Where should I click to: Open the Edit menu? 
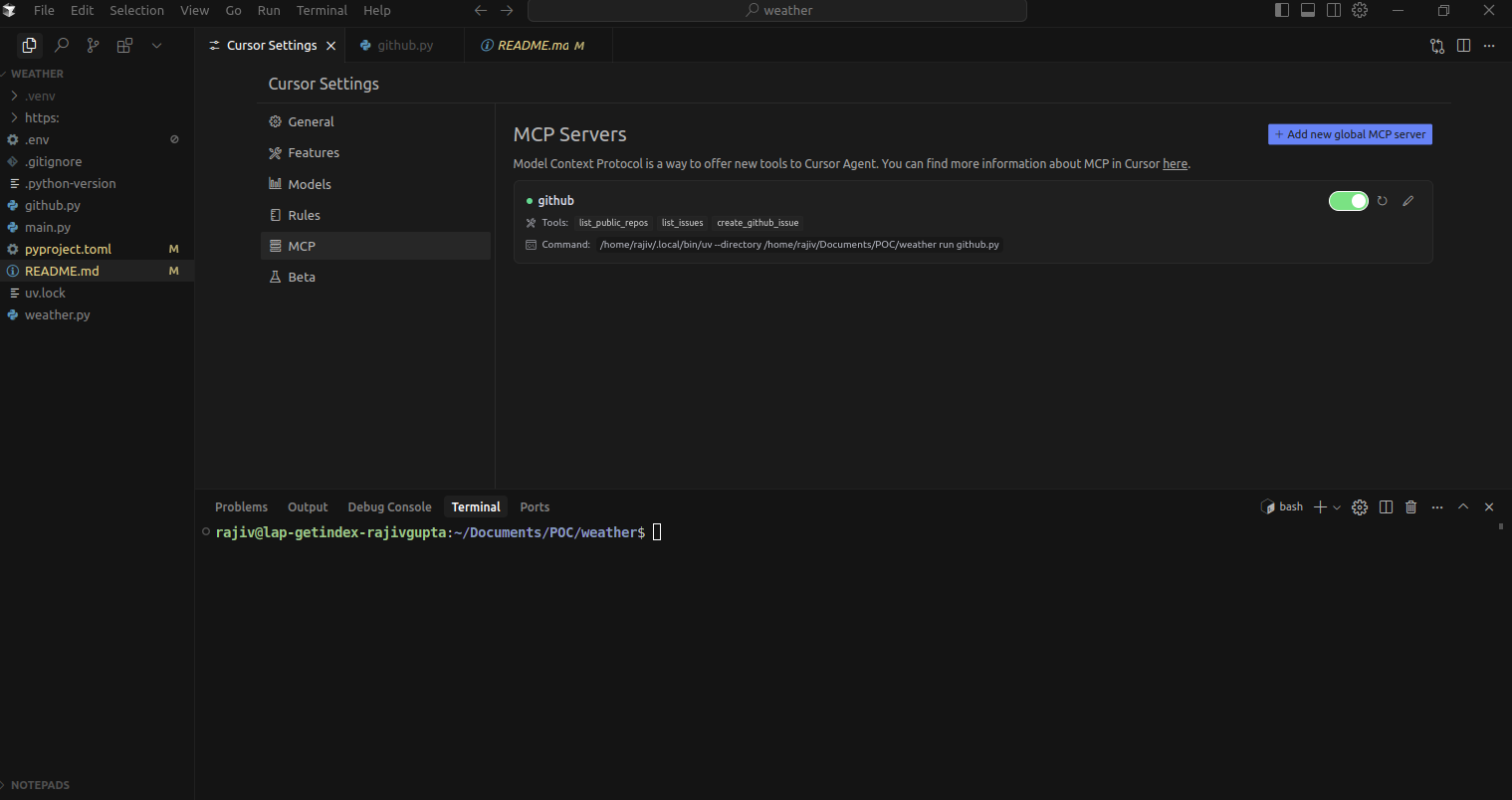[83, 10]
